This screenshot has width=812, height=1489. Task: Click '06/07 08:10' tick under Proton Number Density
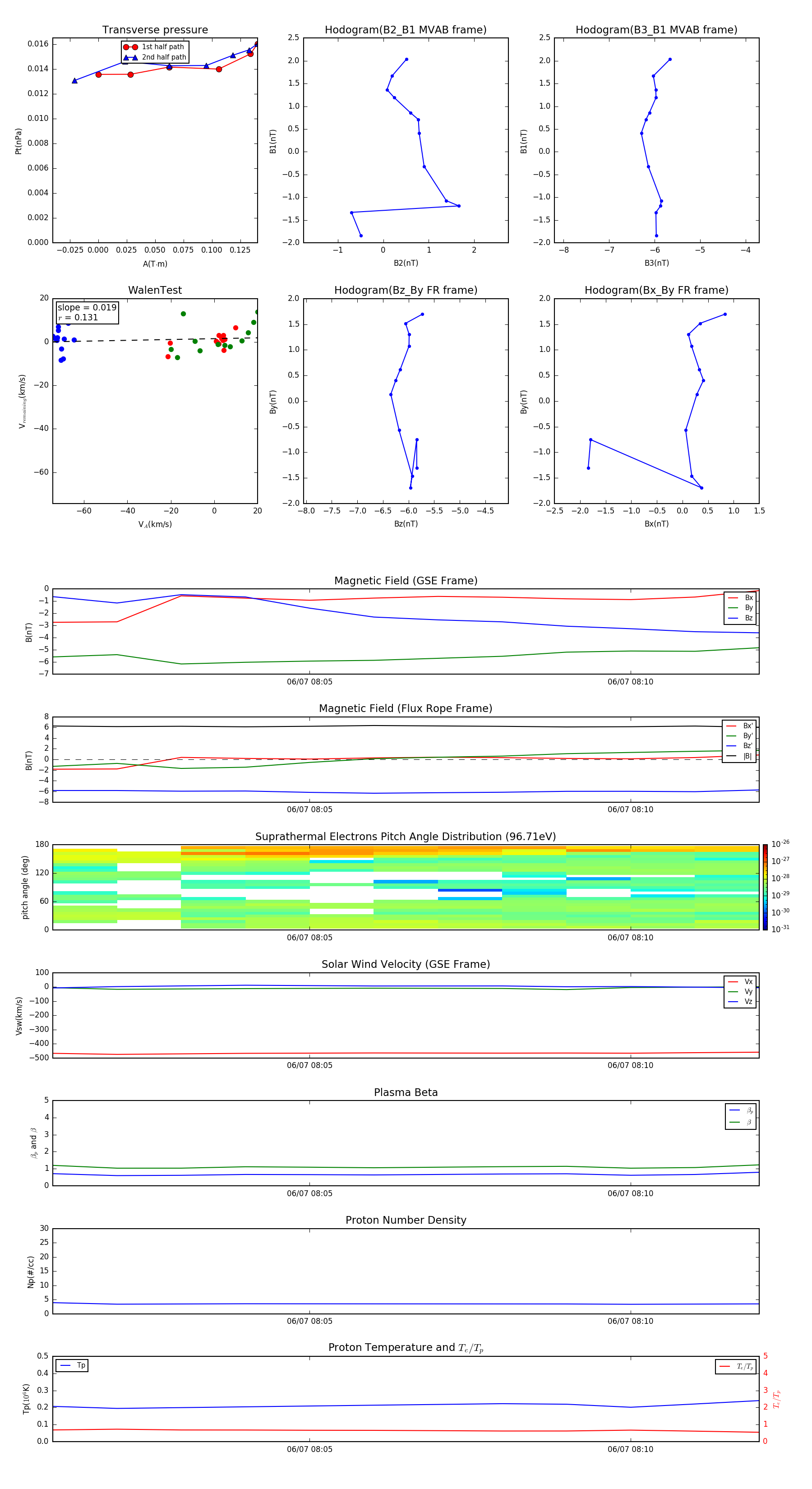click(630, 1321)
